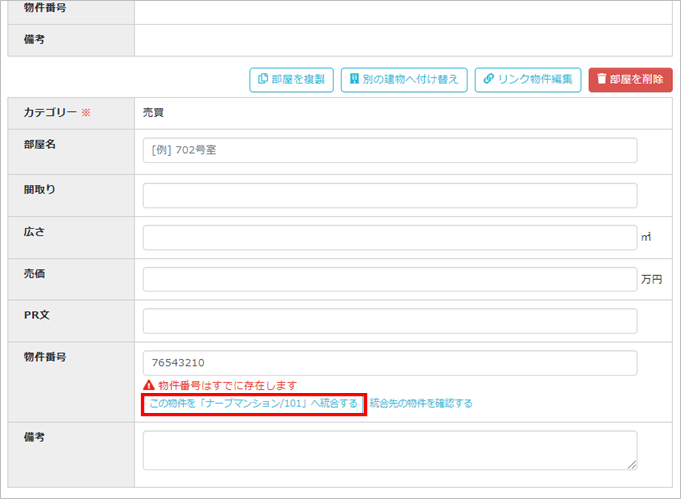
Task: Follow the 統合先の物件を確認する link
Action: click(x=421, y=404)
